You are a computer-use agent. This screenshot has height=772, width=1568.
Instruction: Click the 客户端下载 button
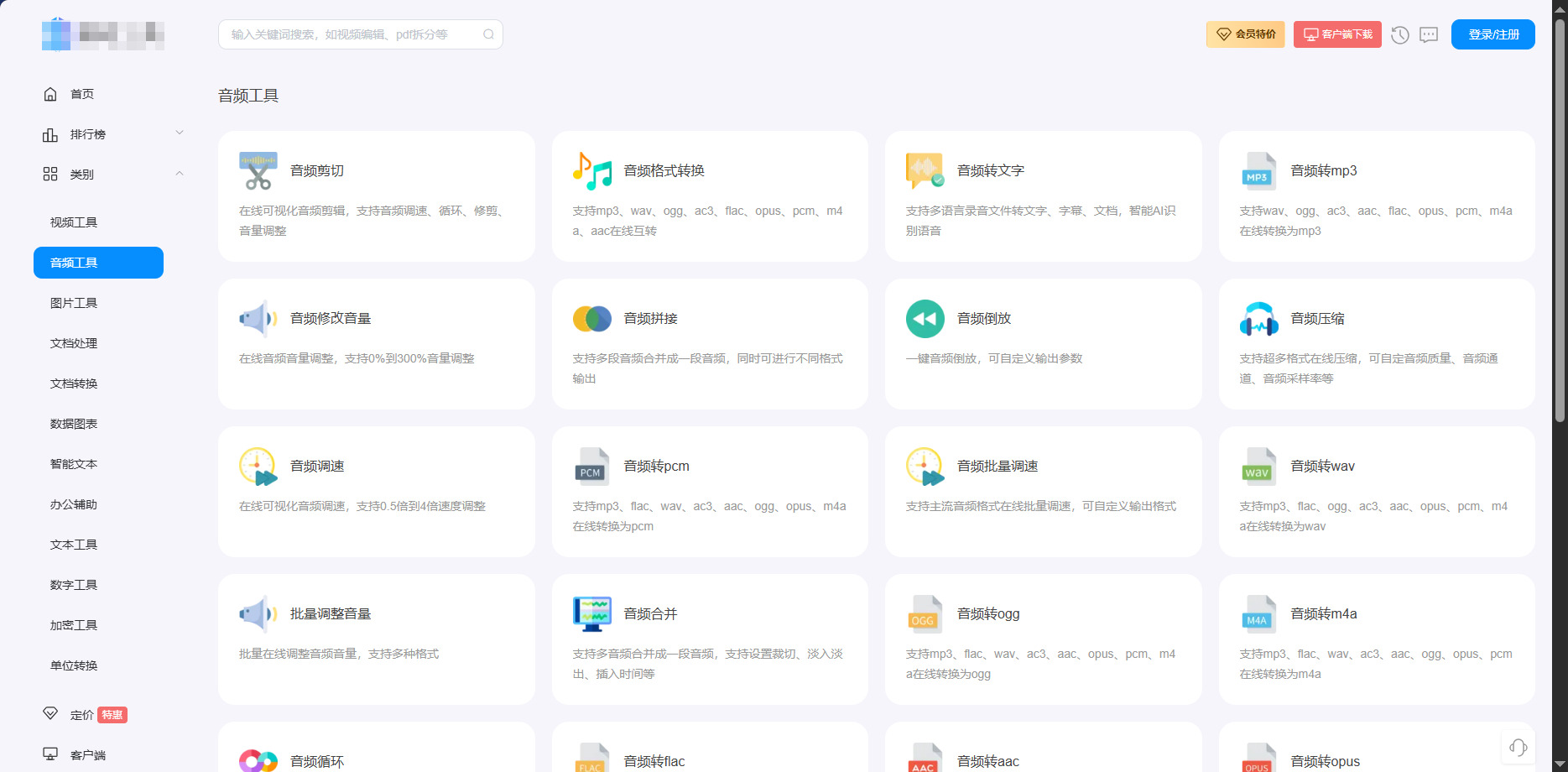pos(1337,34)
